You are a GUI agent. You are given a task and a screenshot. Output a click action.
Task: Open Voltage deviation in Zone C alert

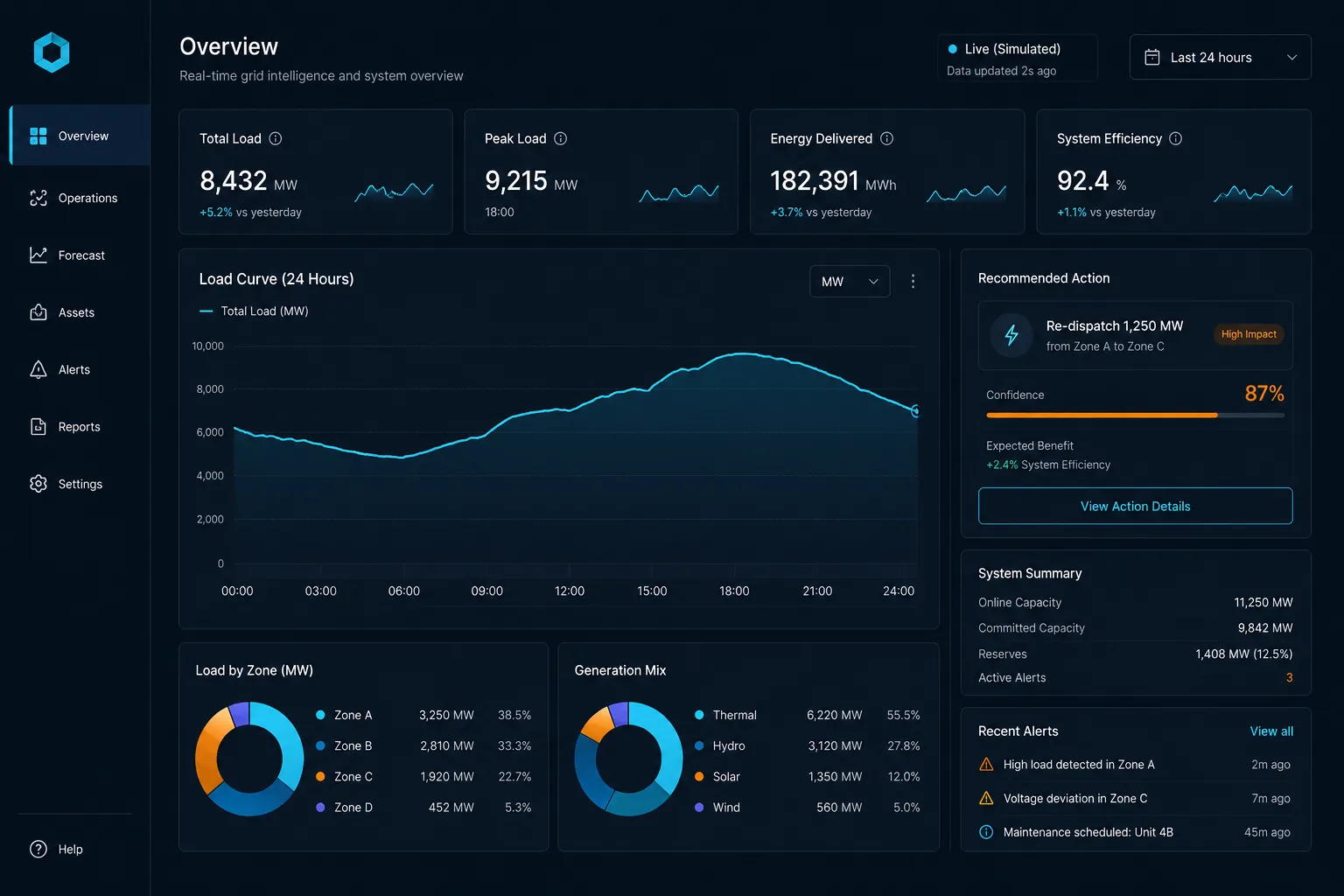(x=1135, y=798)
